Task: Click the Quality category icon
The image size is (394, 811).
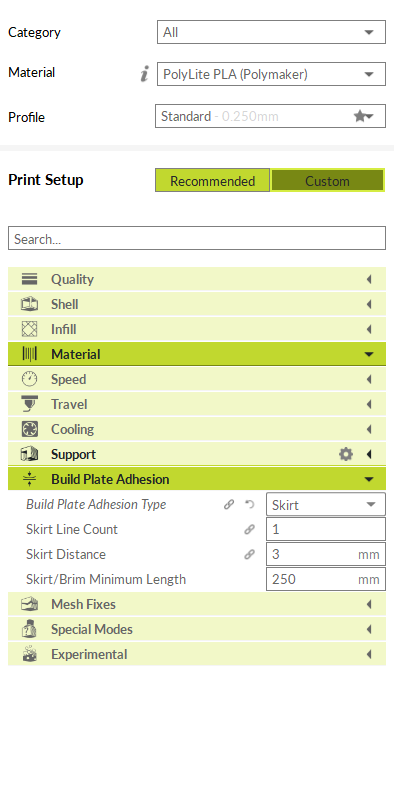Action: [29, 279]
